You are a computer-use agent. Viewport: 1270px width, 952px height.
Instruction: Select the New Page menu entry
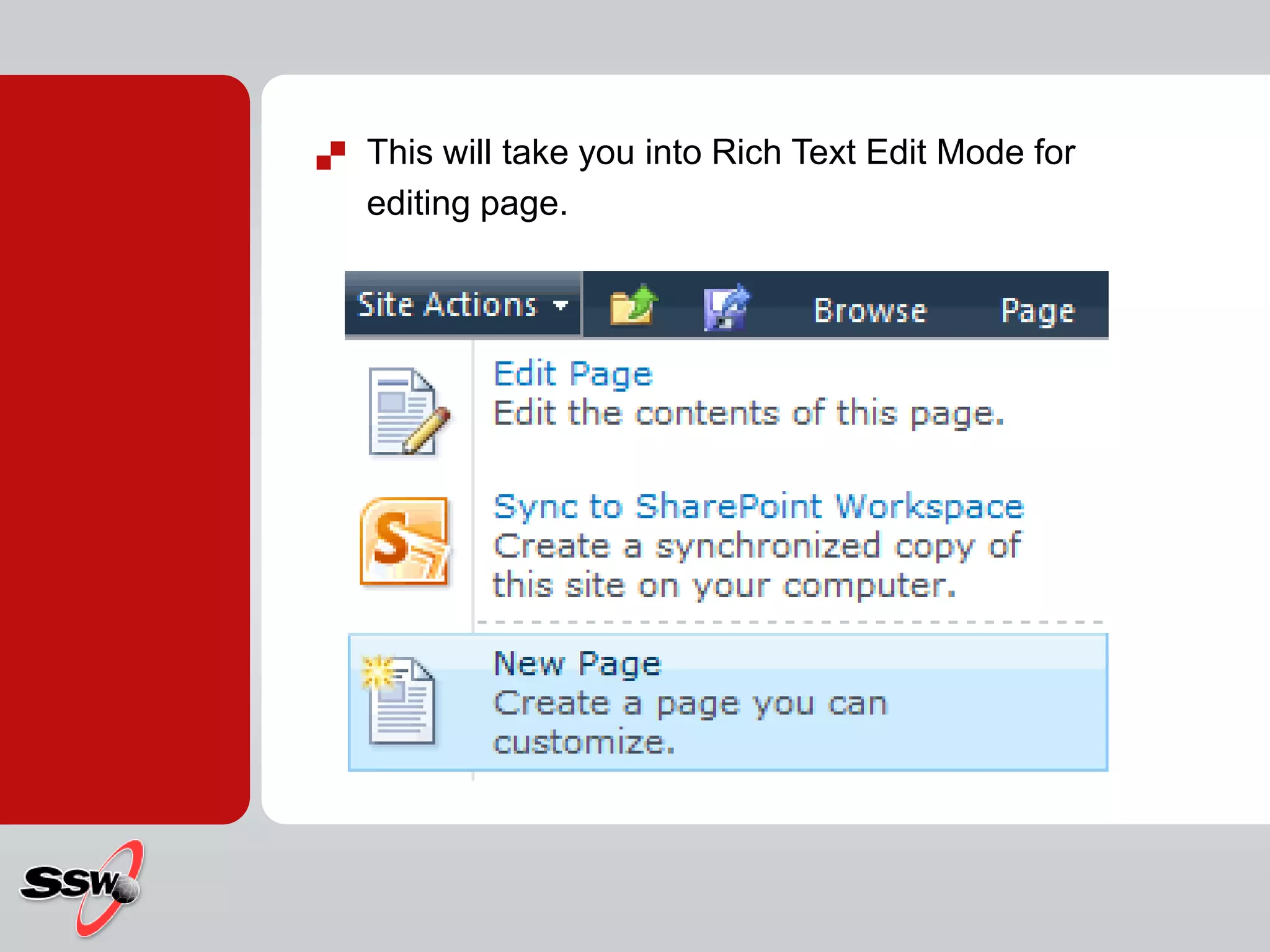pyautogui.click(x=728, y=702)
